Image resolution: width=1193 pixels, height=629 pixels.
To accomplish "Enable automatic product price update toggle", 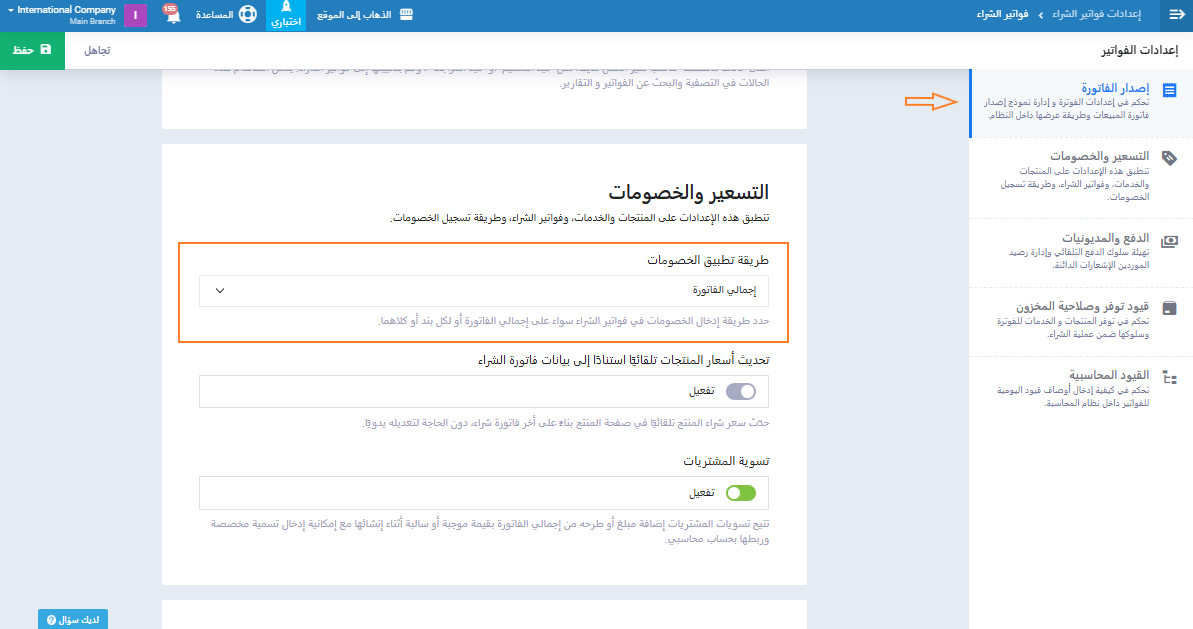I will click(741, 392).
